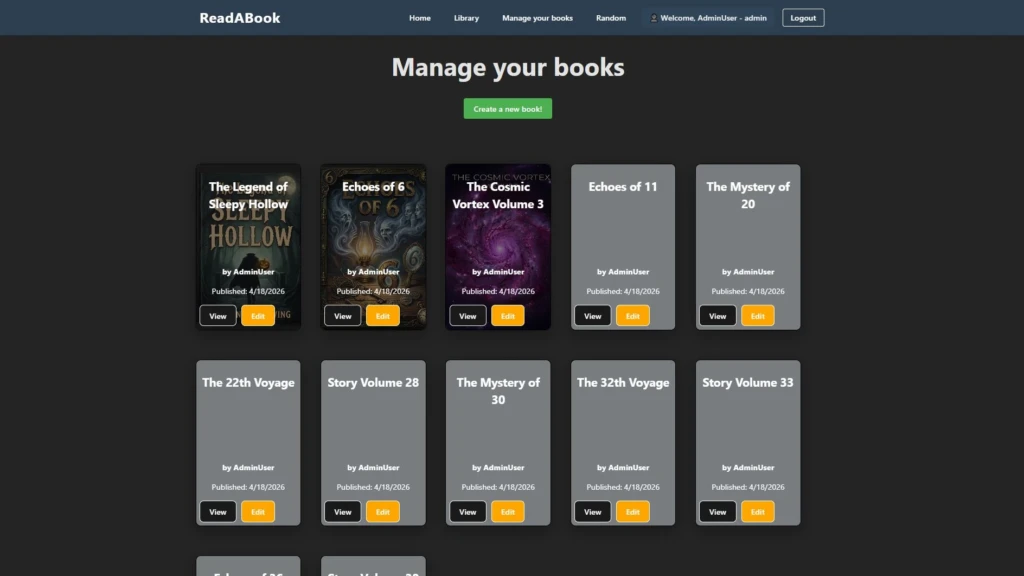This screenshot has height=576, width=1024.
Task: Navigate to Manage your books
Action: coord(537,17)
